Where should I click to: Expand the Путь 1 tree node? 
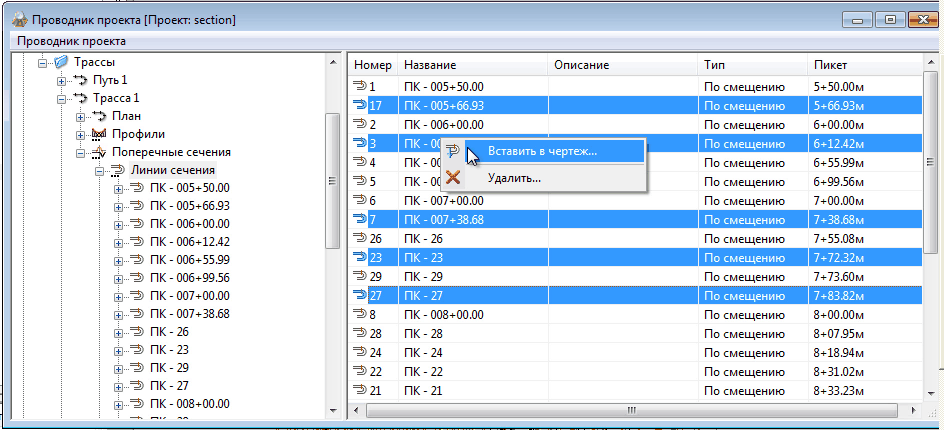click(x=62, y=80)
